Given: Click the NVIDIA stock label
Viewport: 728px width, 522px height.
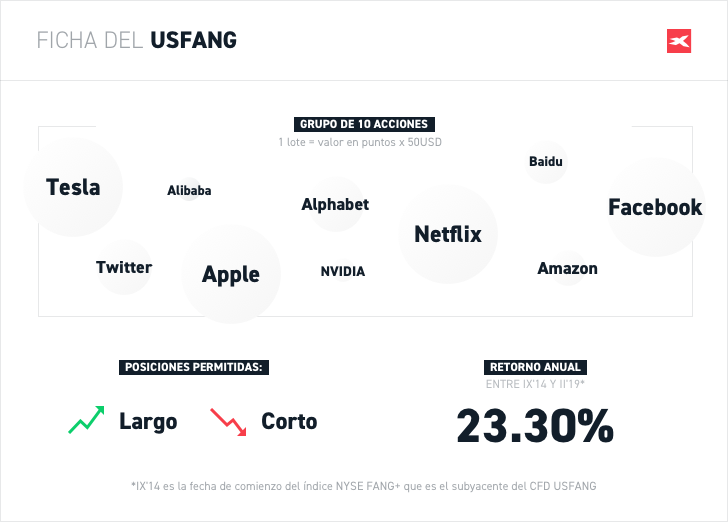Looking at the screenshot, I should (343, 271).
